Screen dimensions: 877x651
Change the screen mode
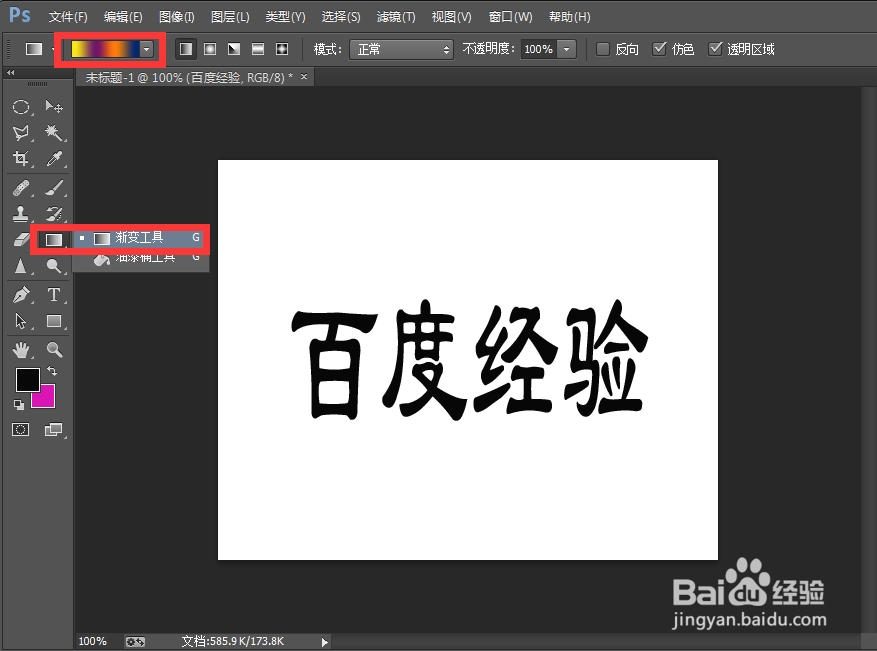tap(54, 430)
